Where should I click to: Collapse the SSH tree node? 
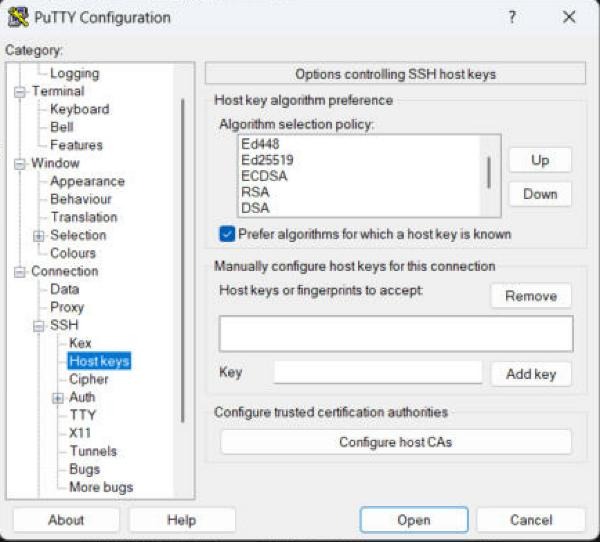(38, 326)
